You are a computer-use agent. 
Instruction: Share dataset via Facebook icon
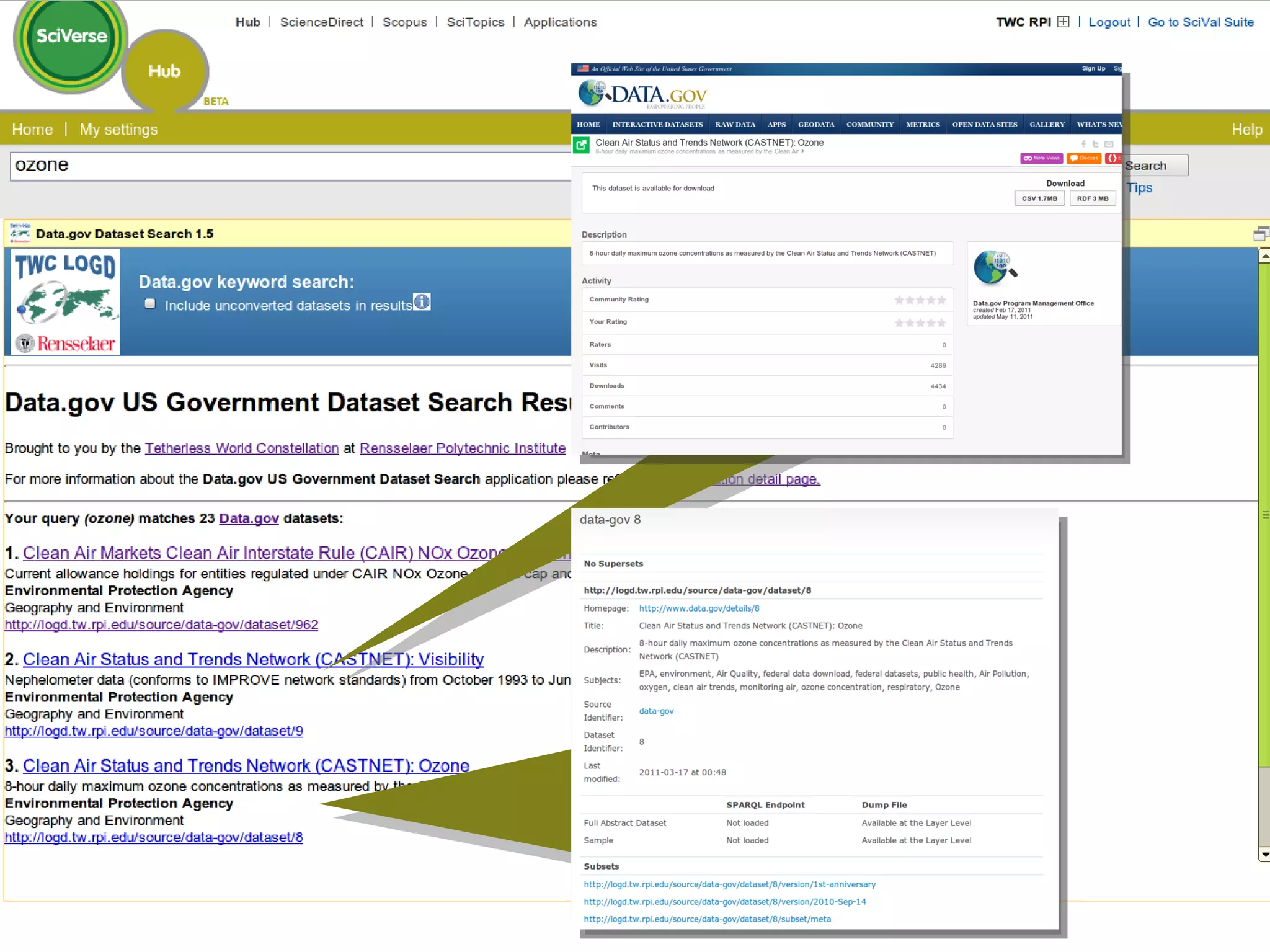click(1083, 144)
